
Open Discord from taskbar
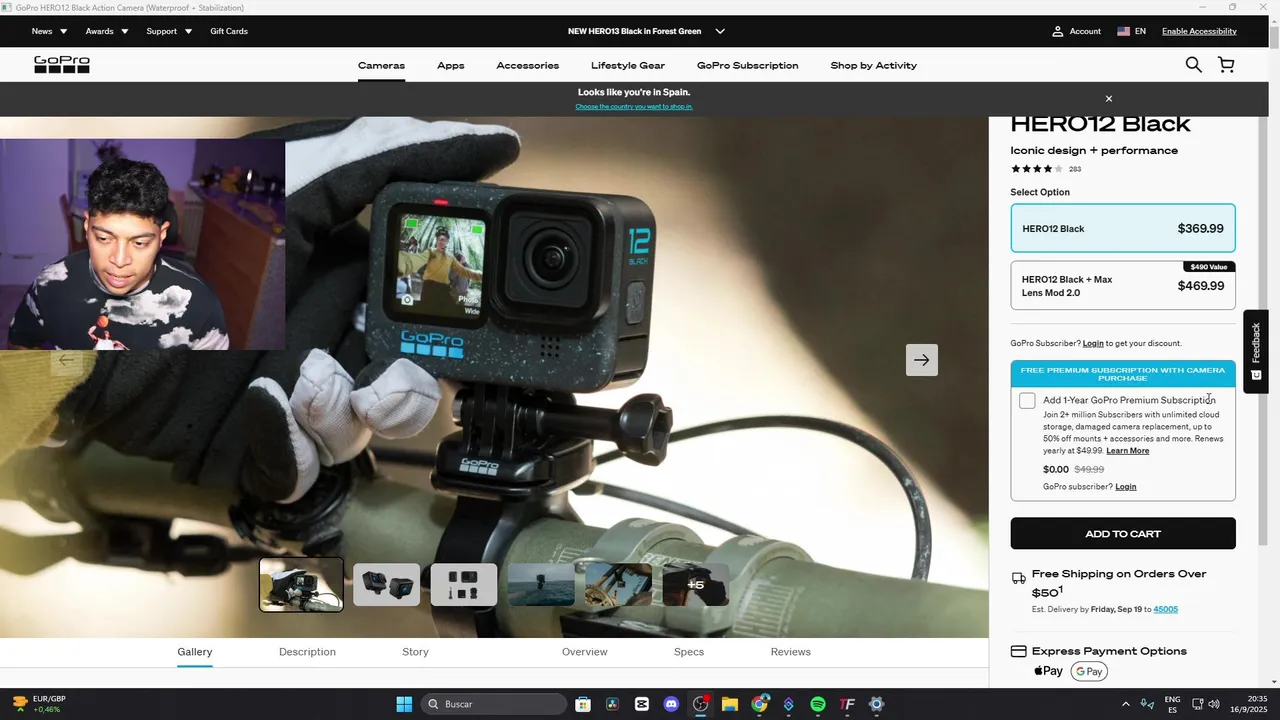(x=671, y=704)
